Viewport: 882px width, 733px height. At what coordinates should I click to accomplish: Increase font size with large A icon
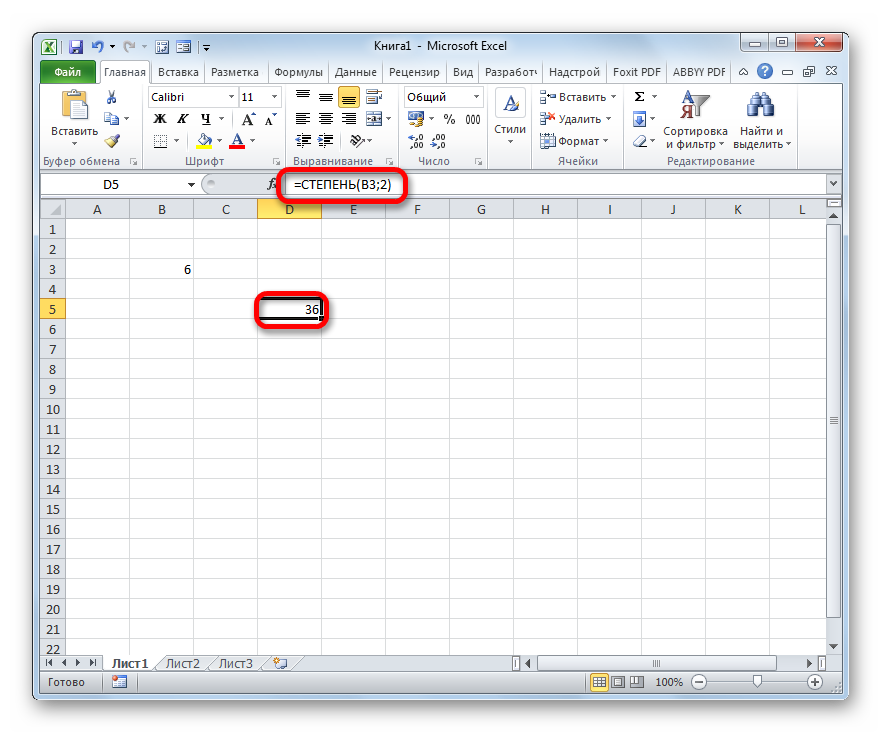tap(250, 119)
